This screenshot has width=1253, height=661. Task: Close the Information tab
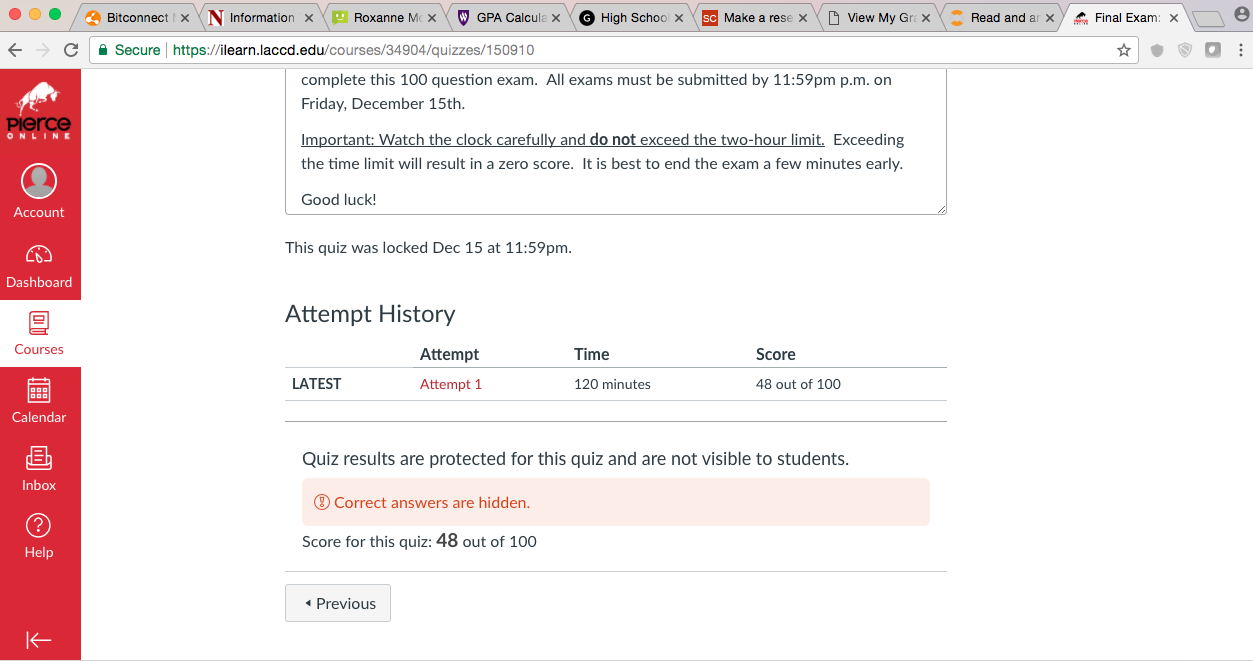coord(308,18)
